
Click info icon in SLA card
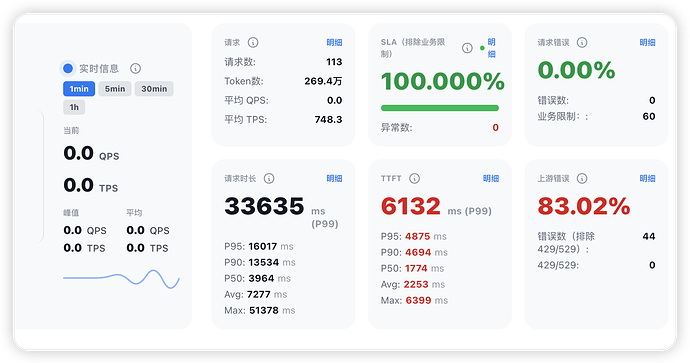(x=467, y=48)
